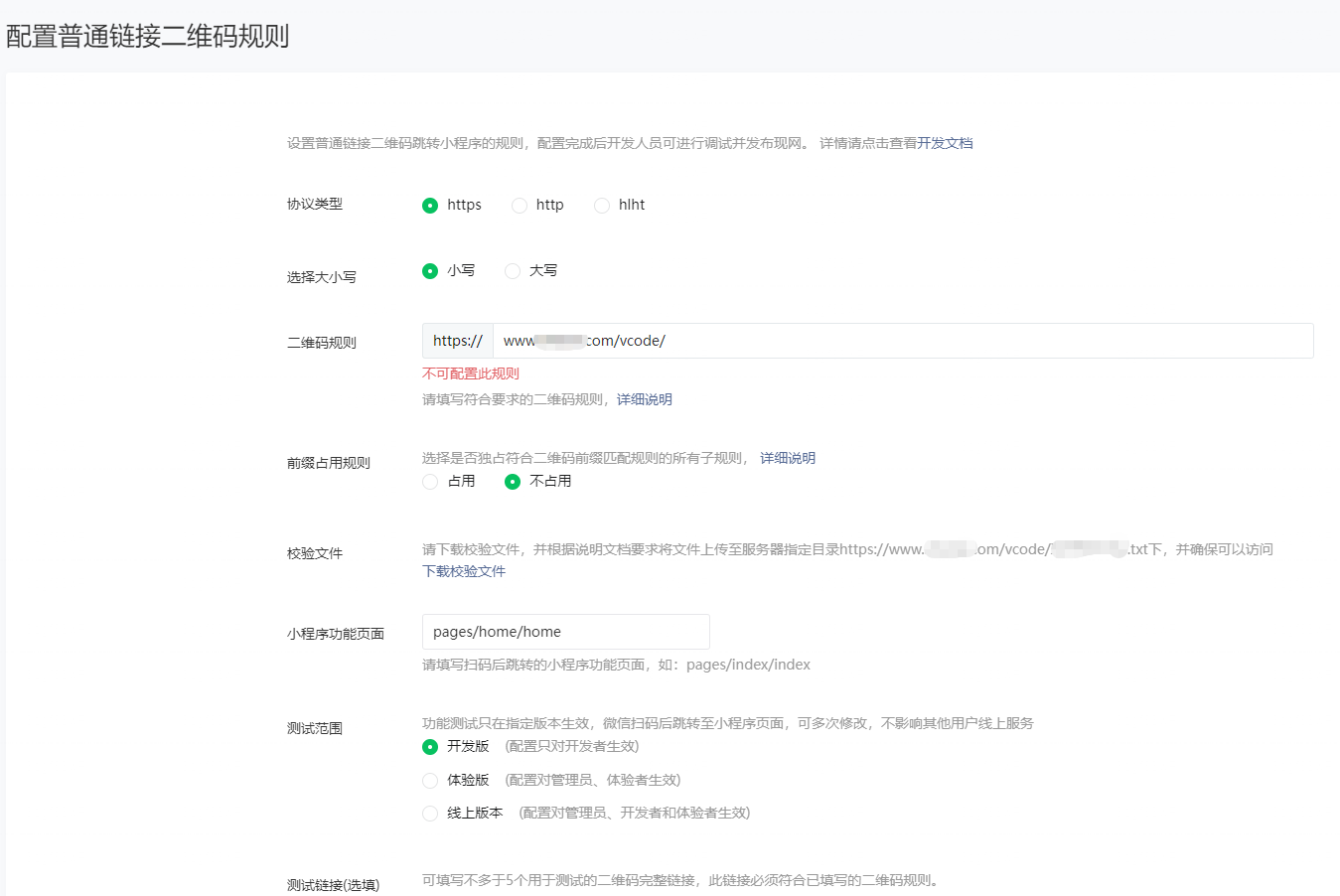
Task: Choose the hlht protocol option
Action: point(602,206)
